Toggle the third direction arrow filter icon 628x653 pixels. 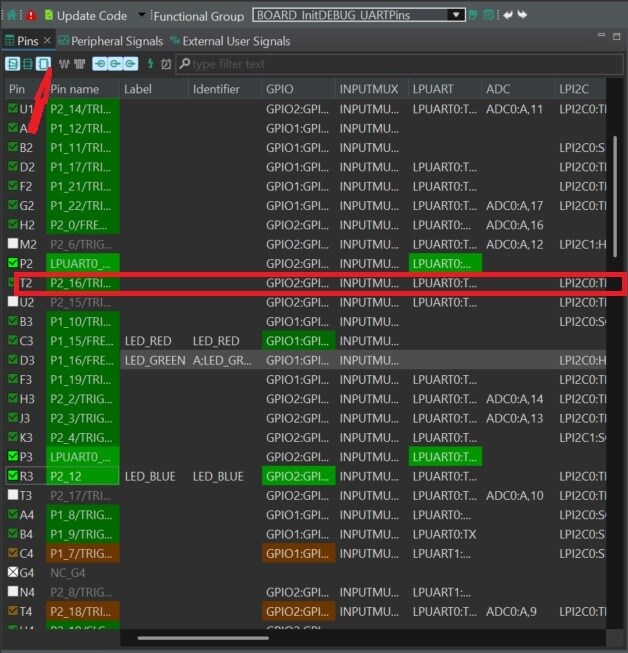tap(130, 64)
